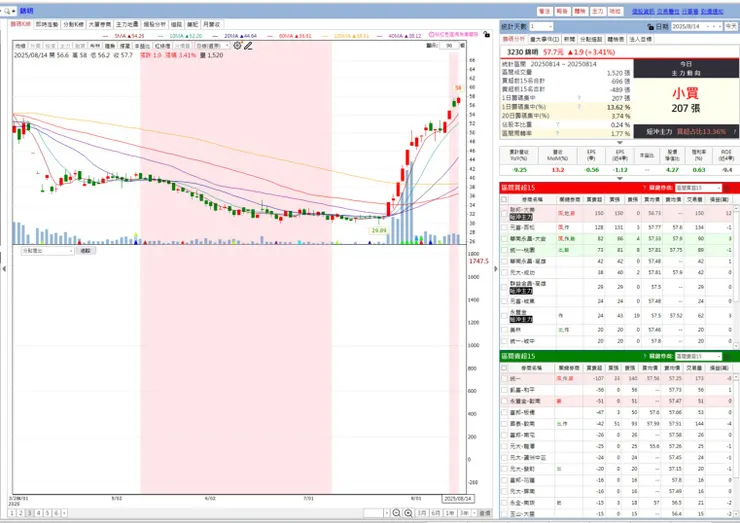Step the date back with the previous-day arrow

[714, 27]
